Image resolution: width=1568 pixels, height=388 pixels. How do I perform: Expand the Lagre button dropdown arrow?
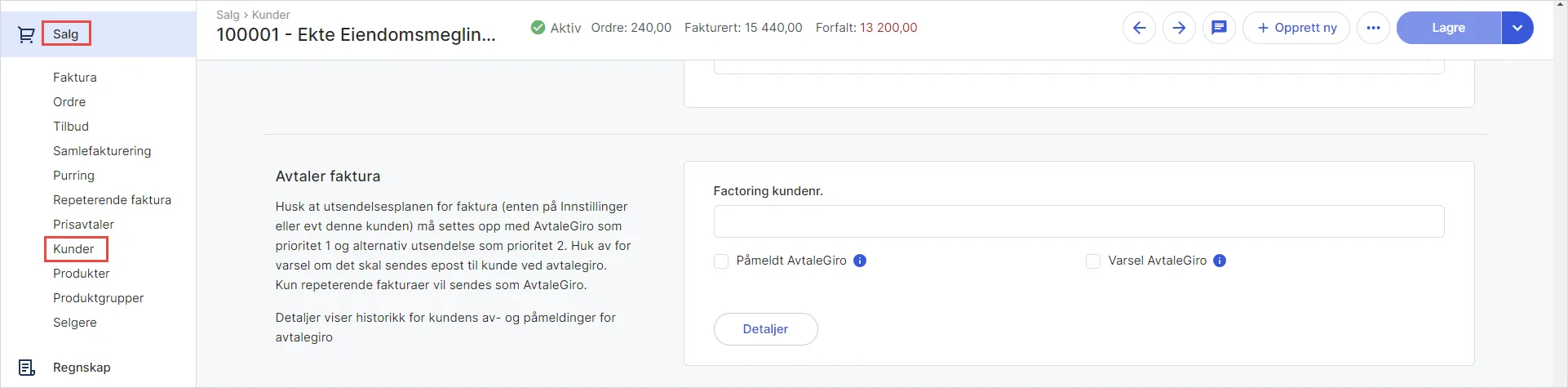coord(1517,28)
